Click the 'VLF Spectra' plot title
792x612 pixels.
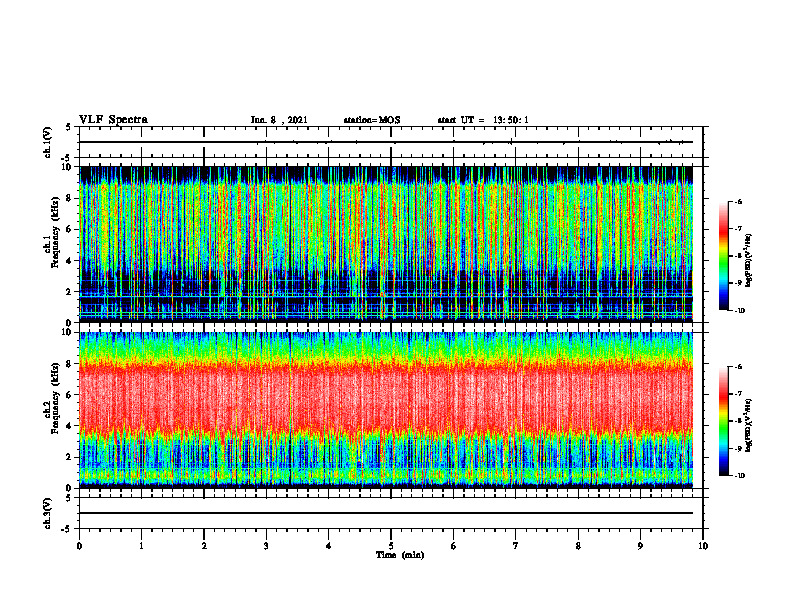point(113,120)
